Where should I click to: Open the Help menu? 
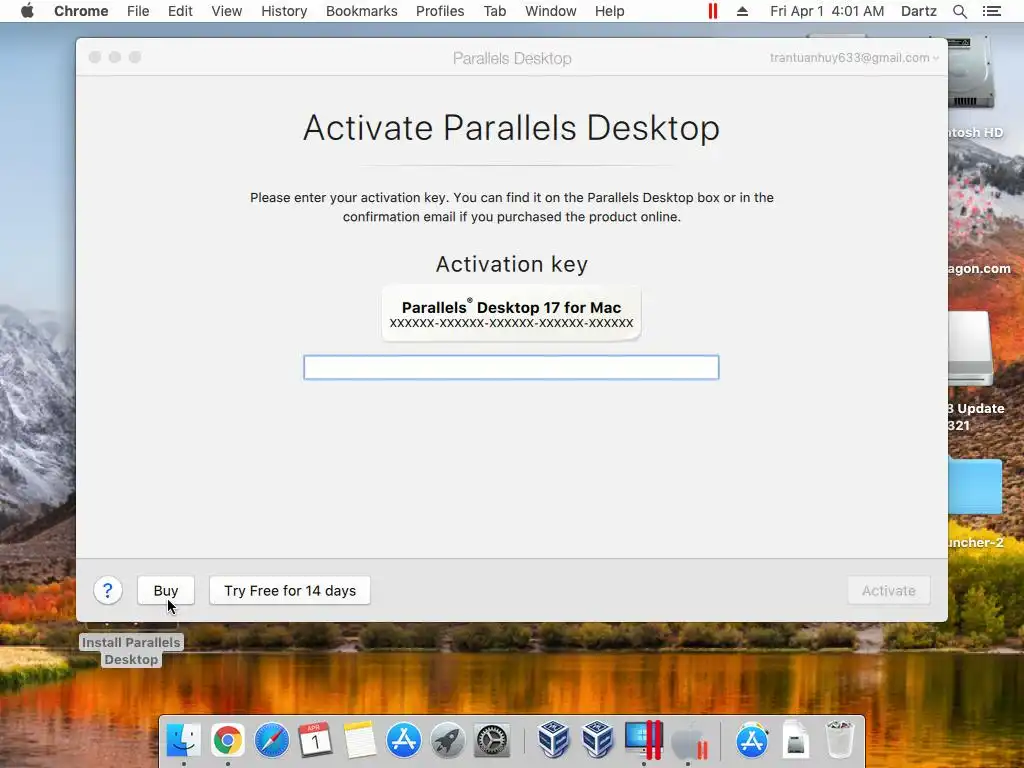[609, 11]
